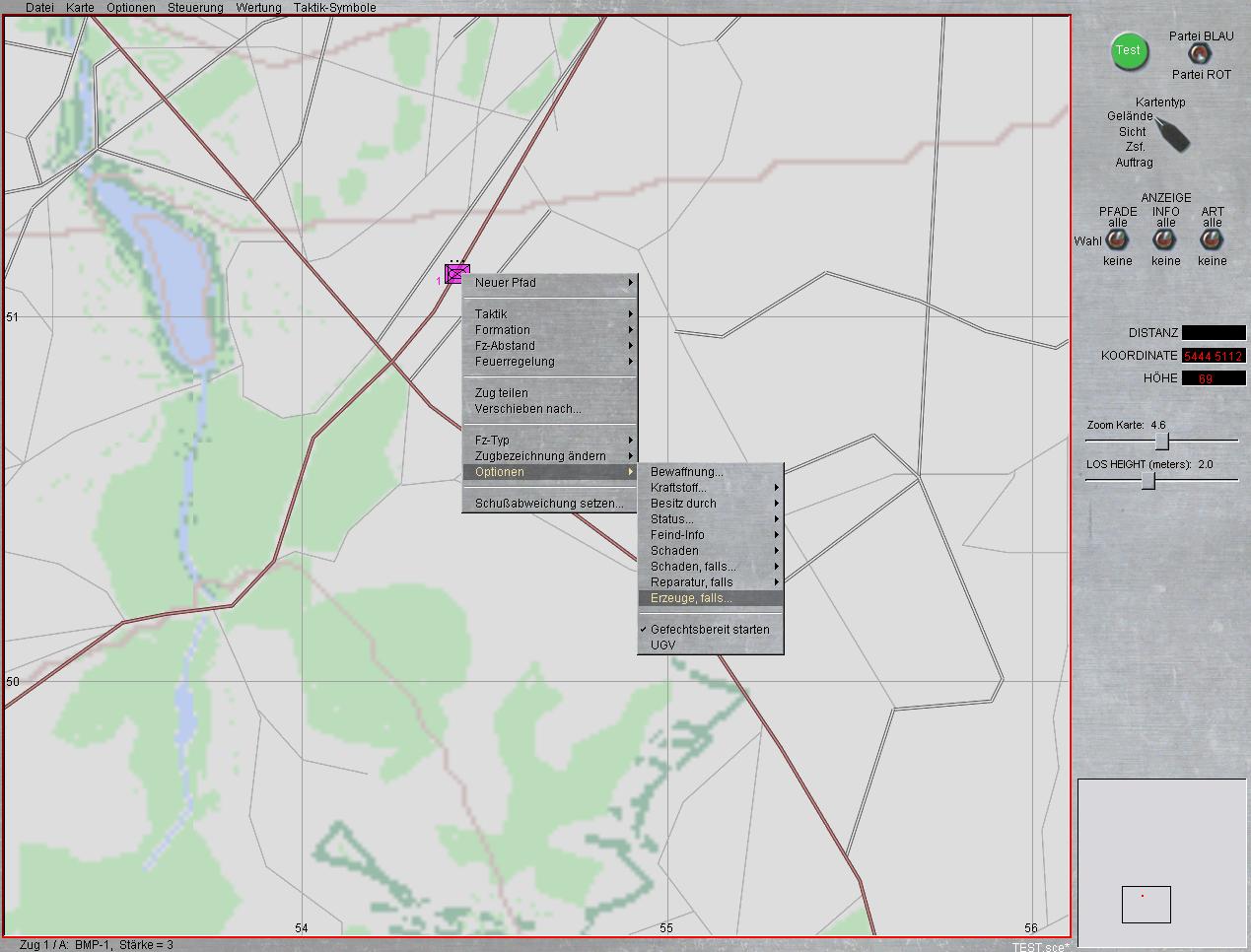
Task: Click the KOORDINATE readout field
Action: coord(1214,356)
